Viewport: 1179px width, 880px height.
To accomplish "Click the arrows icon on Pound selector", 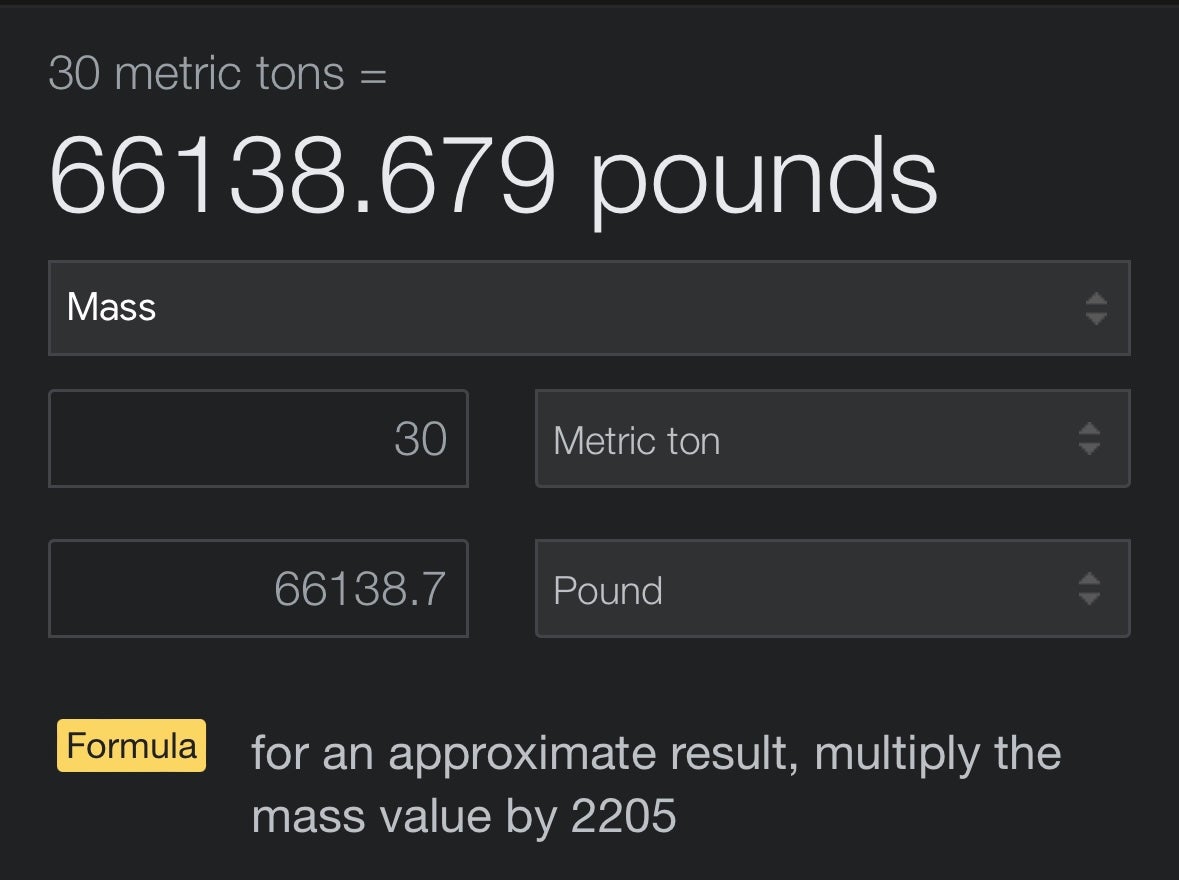I will point(1089,589).
